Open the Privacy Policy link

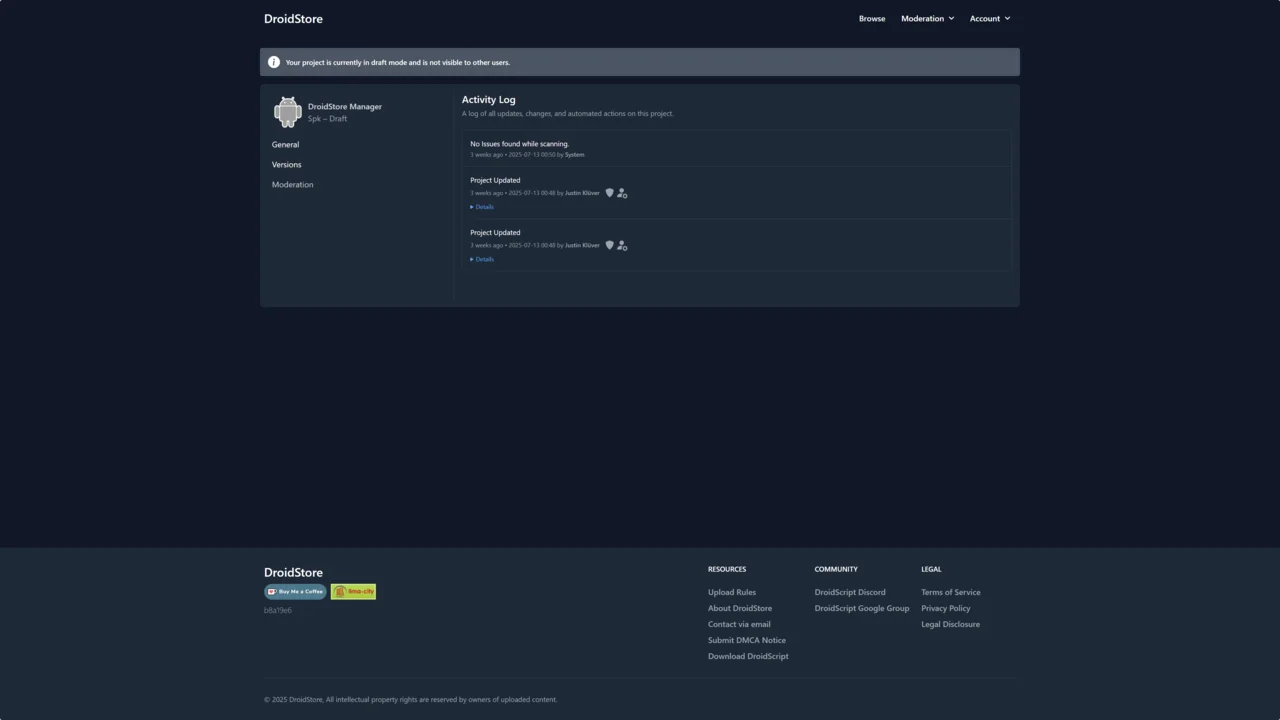[x=946, y=608]
